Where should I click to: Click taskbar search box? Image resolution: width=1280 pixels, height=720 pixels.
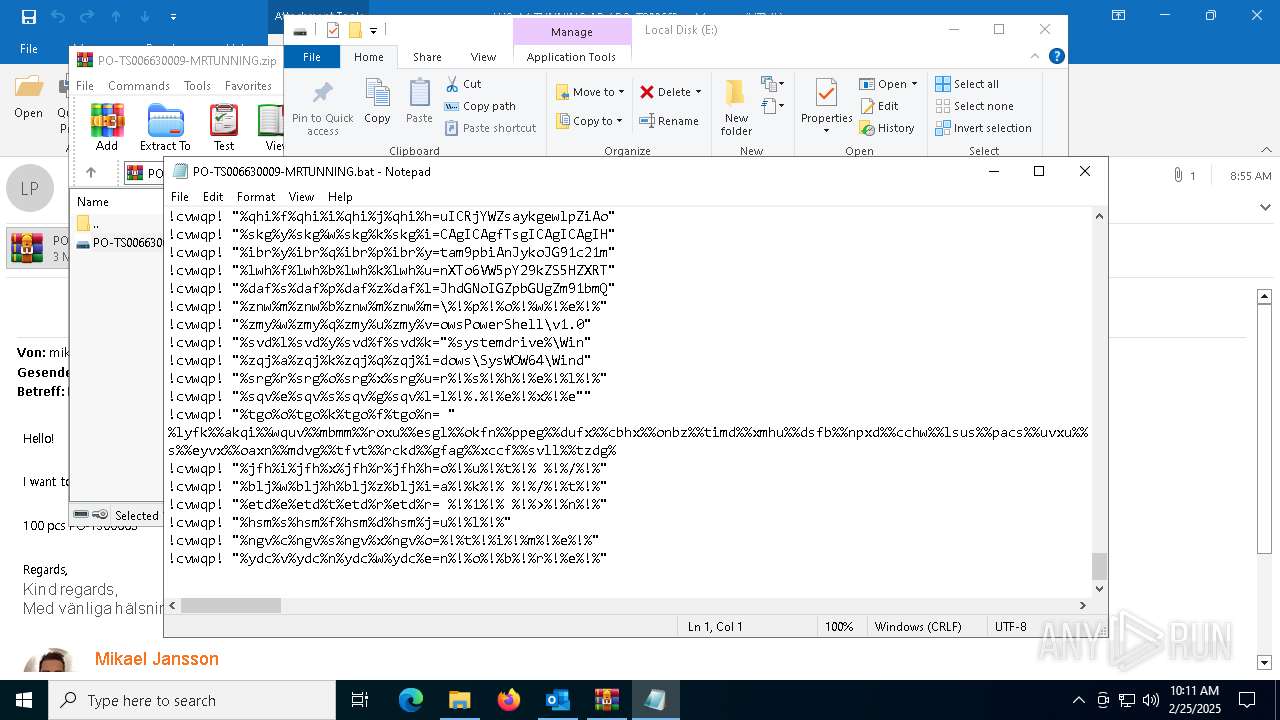(192, 700)
